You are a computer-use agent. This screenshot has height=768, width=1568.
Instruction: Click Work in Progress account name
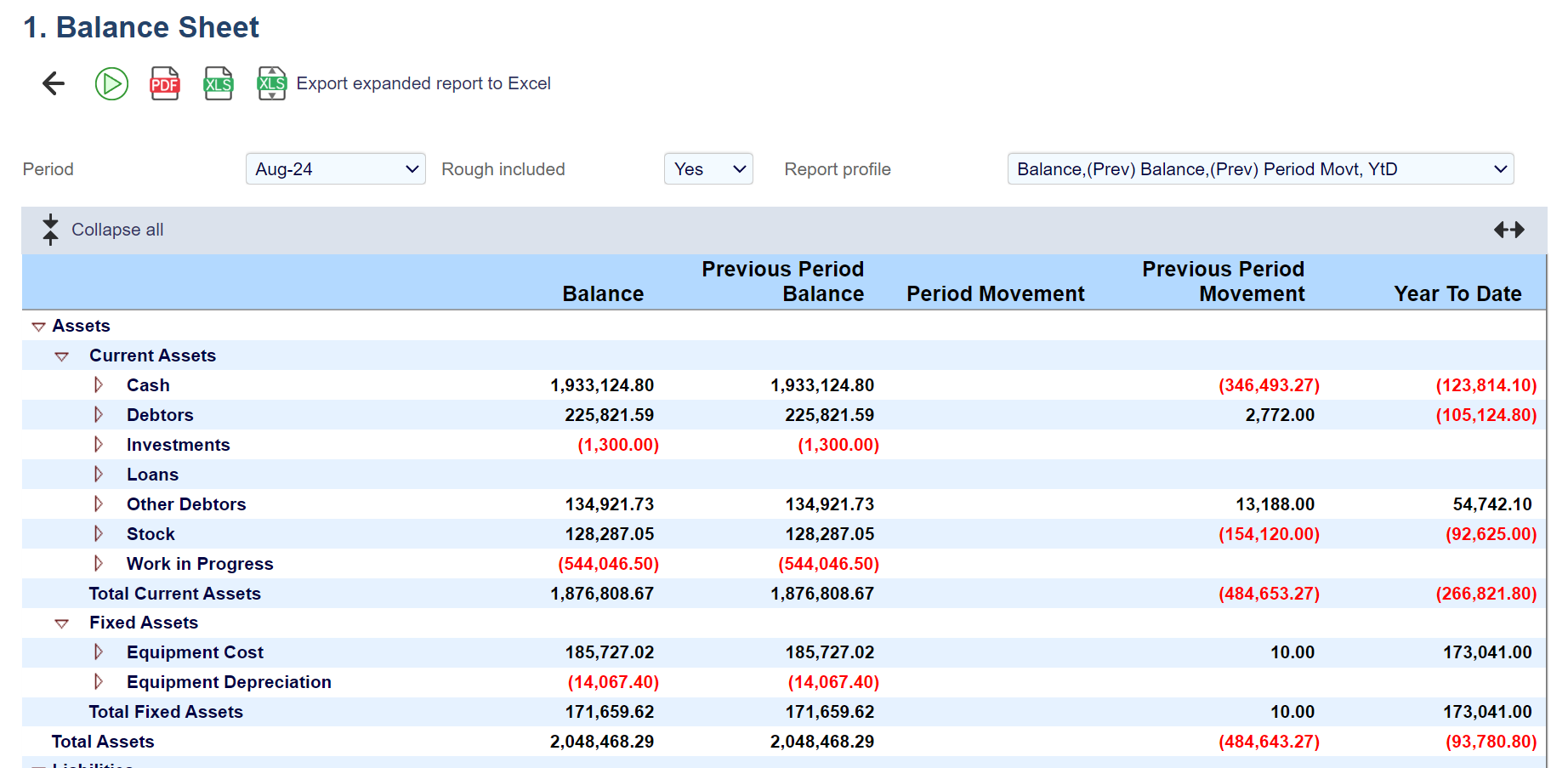(x=200, y=564)
